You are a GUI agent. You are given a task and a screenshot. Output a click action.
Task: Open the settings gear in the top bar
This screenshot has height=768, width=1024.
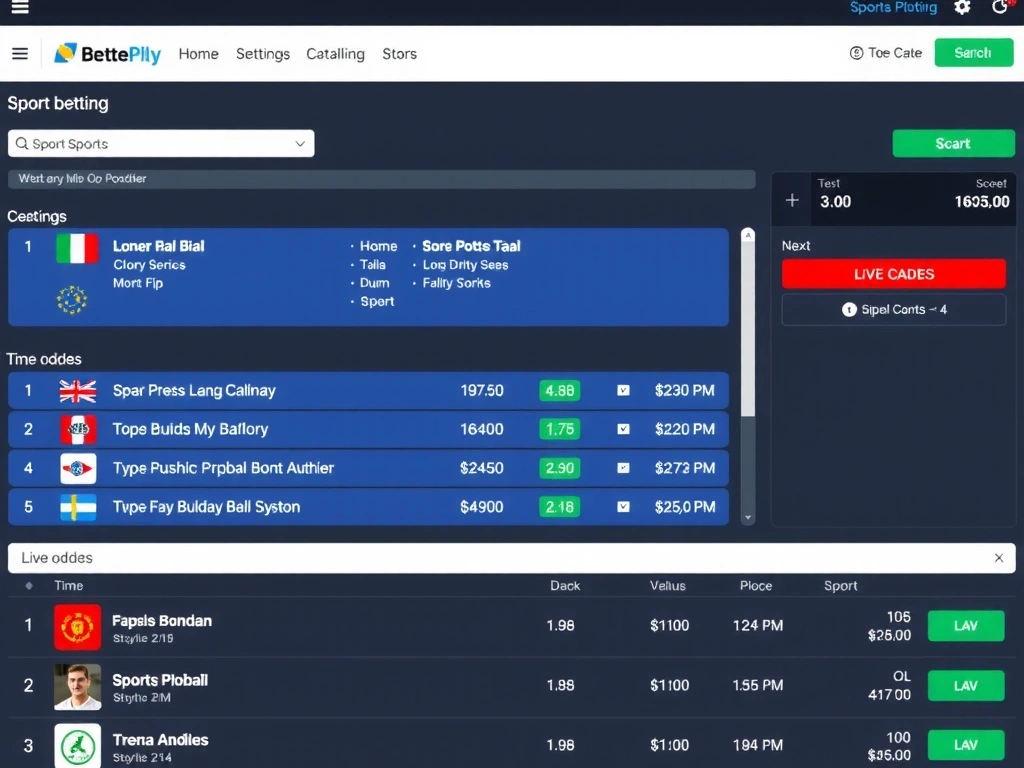pos(962,7)
